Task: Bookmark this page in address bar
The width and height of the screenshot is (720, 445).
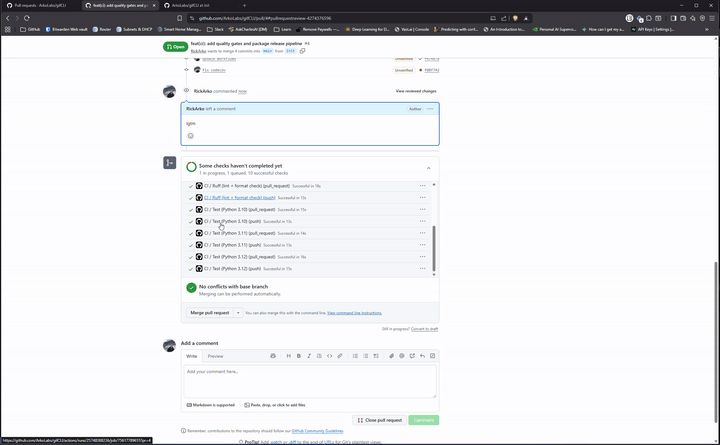Action: click(x=180, y=18)
